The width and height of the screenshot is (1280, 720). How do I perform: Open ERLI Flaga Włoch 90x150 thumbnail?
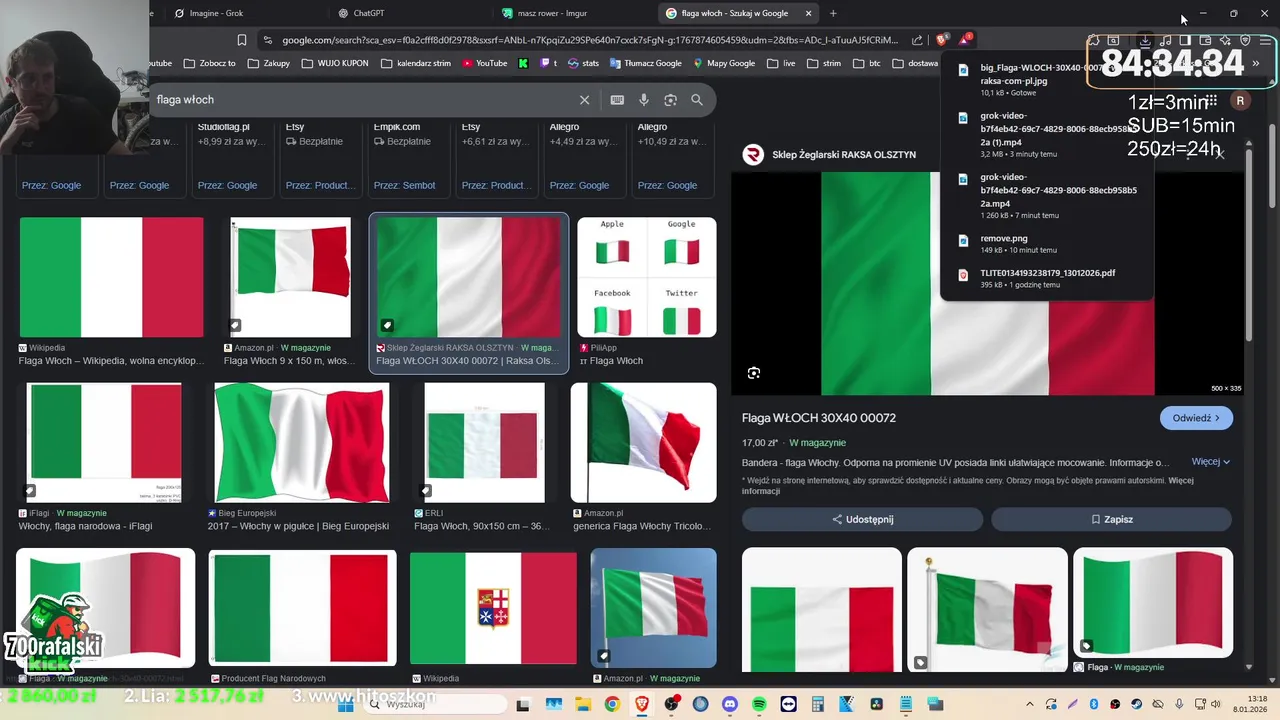[484, 442]
